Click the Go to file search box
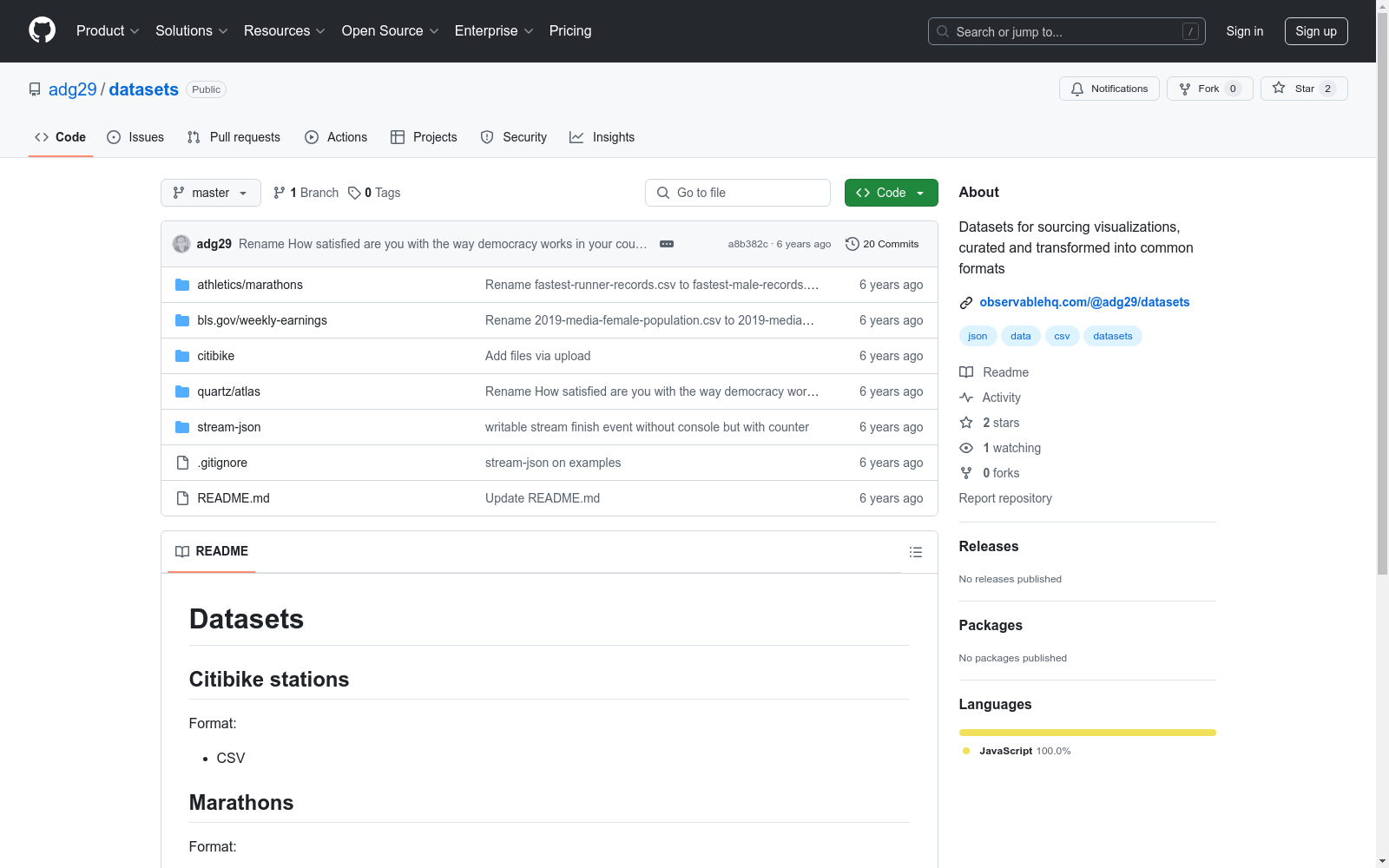This screenshot has height=868, width=1389. (738, 193)
